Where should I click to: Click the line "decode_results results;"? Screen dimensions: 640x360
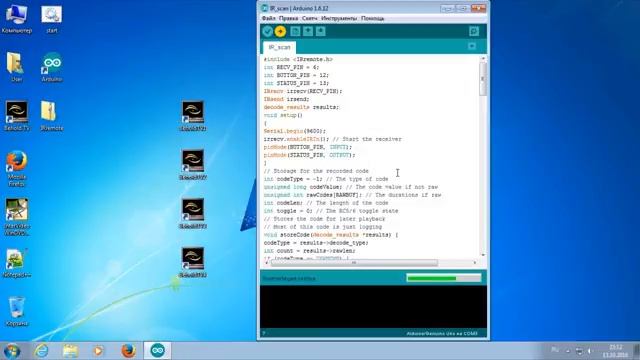tap(301, 107)
